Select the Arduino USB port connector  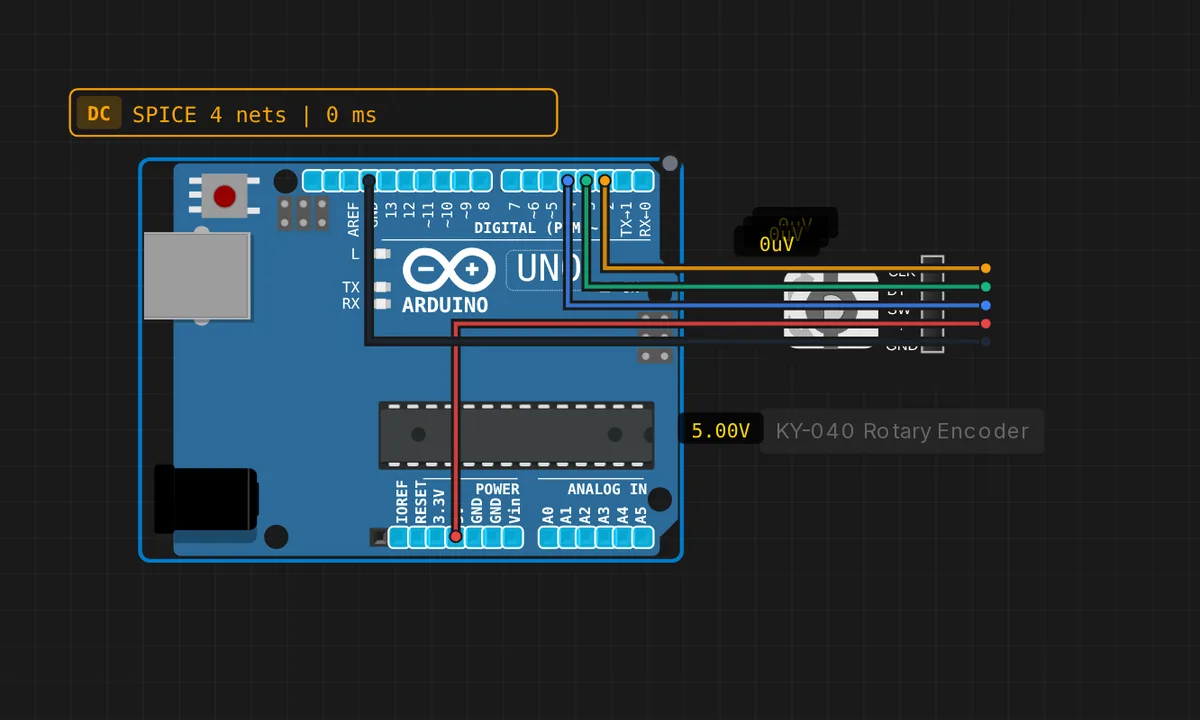click(197, 276)
